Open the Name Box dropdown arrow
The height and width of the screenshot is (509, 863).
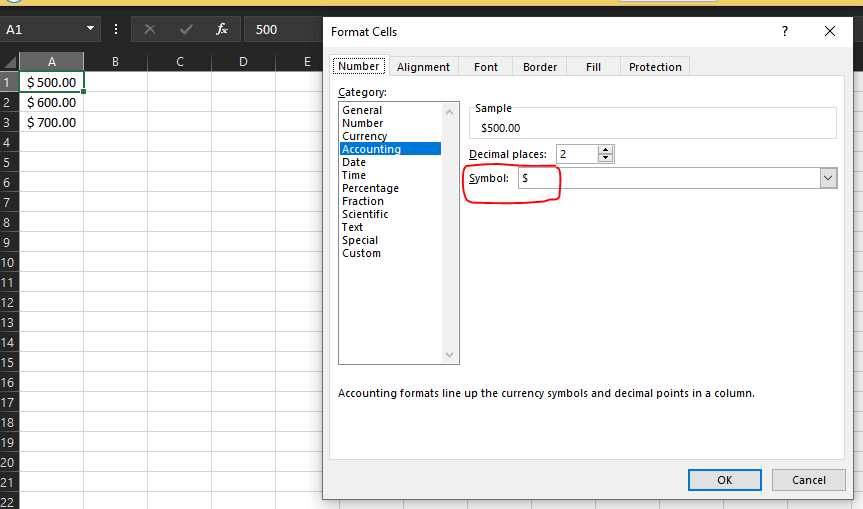90,29
